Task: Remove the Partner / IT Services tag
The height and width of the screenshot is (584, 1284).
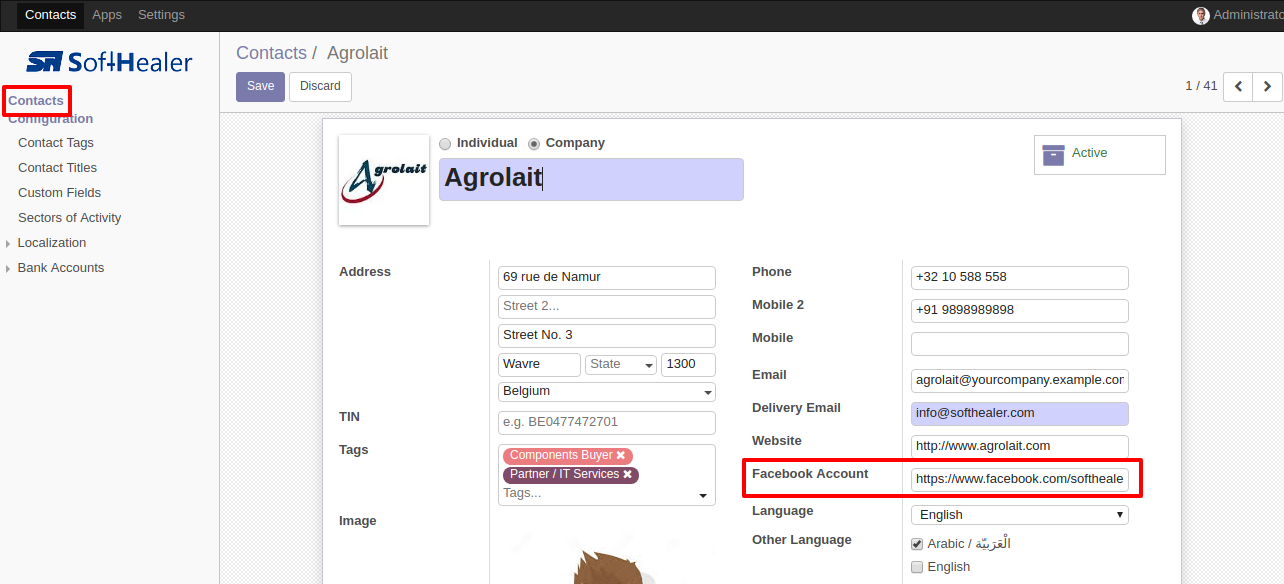Action: tap(628, 475)
